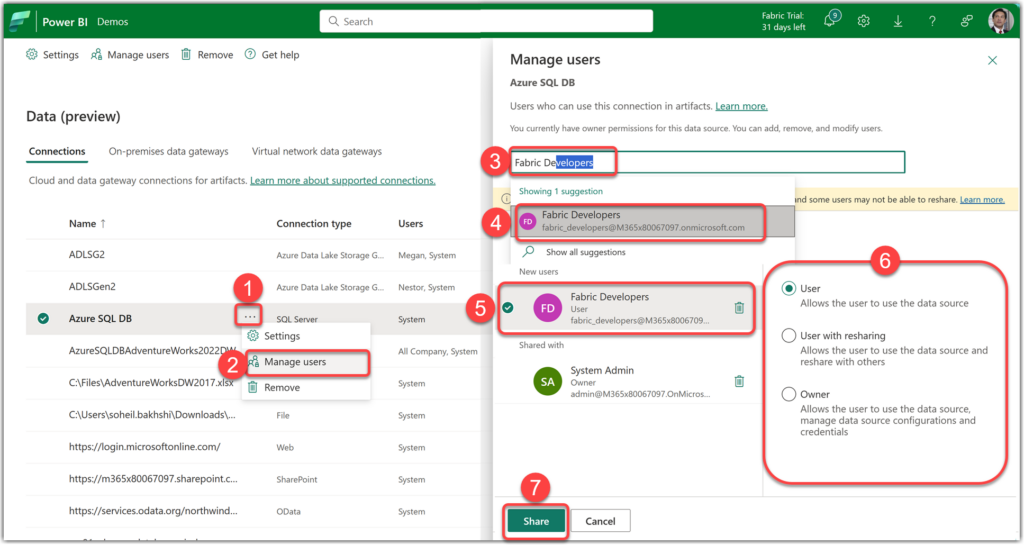Screen dimensions: 1024x545
Task: Delete Fabric Developers from new users
Action: tap(739, 307)
